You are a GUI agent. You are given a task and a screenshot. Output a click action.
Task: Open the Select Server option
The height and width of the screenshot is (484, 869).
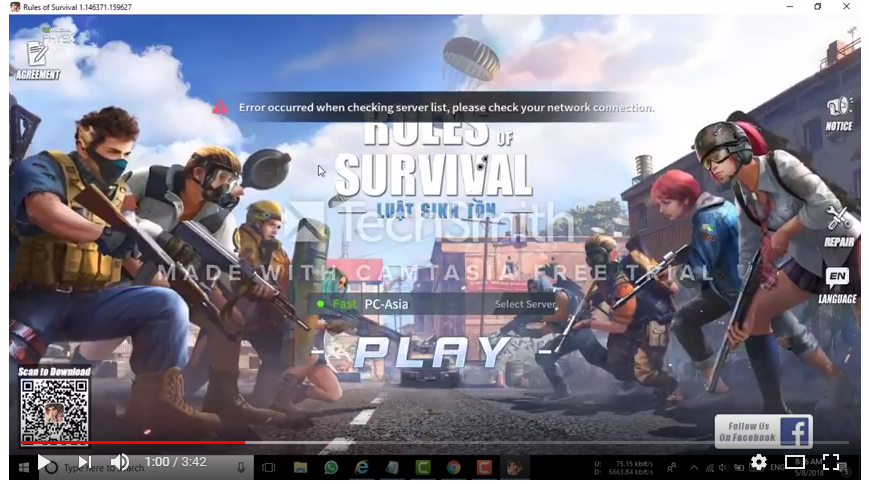point(524,304)
